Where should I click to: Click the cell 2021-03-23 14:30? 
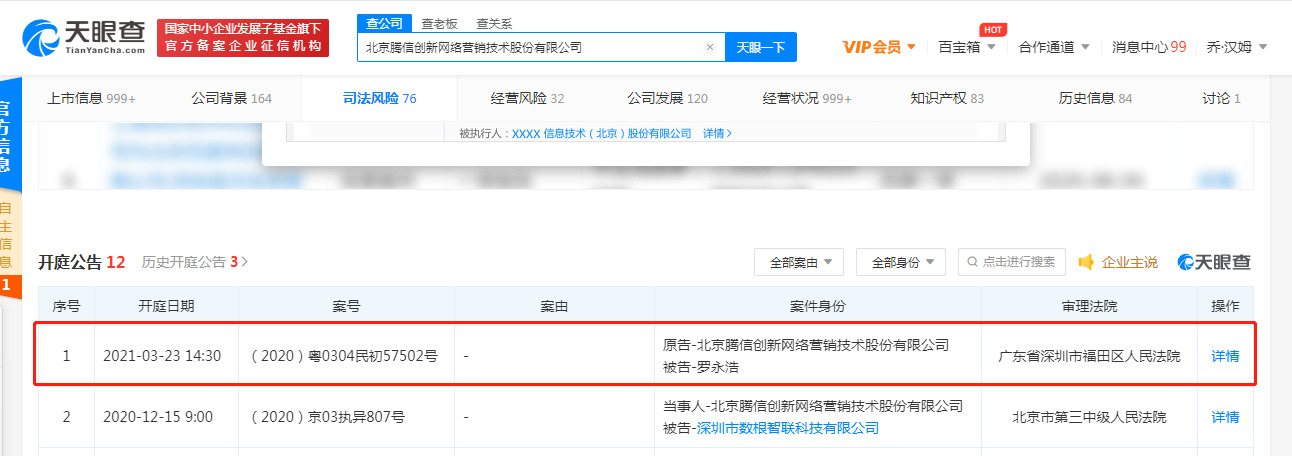click(162, 356)
